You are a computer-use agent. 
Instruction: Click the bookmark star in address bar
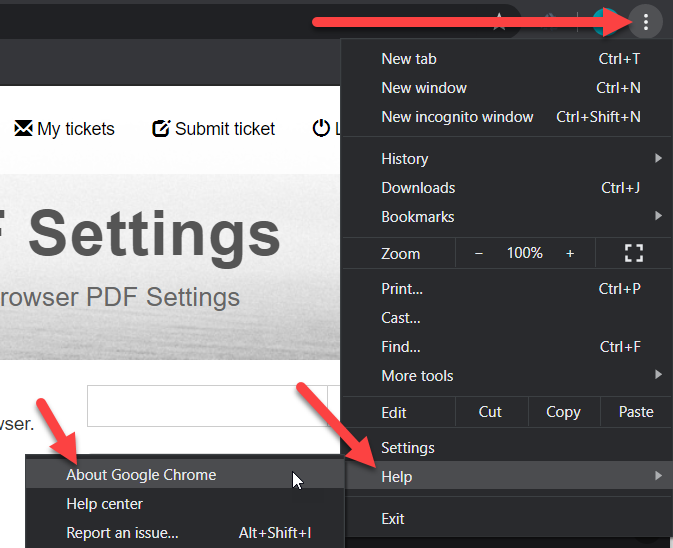499,23
